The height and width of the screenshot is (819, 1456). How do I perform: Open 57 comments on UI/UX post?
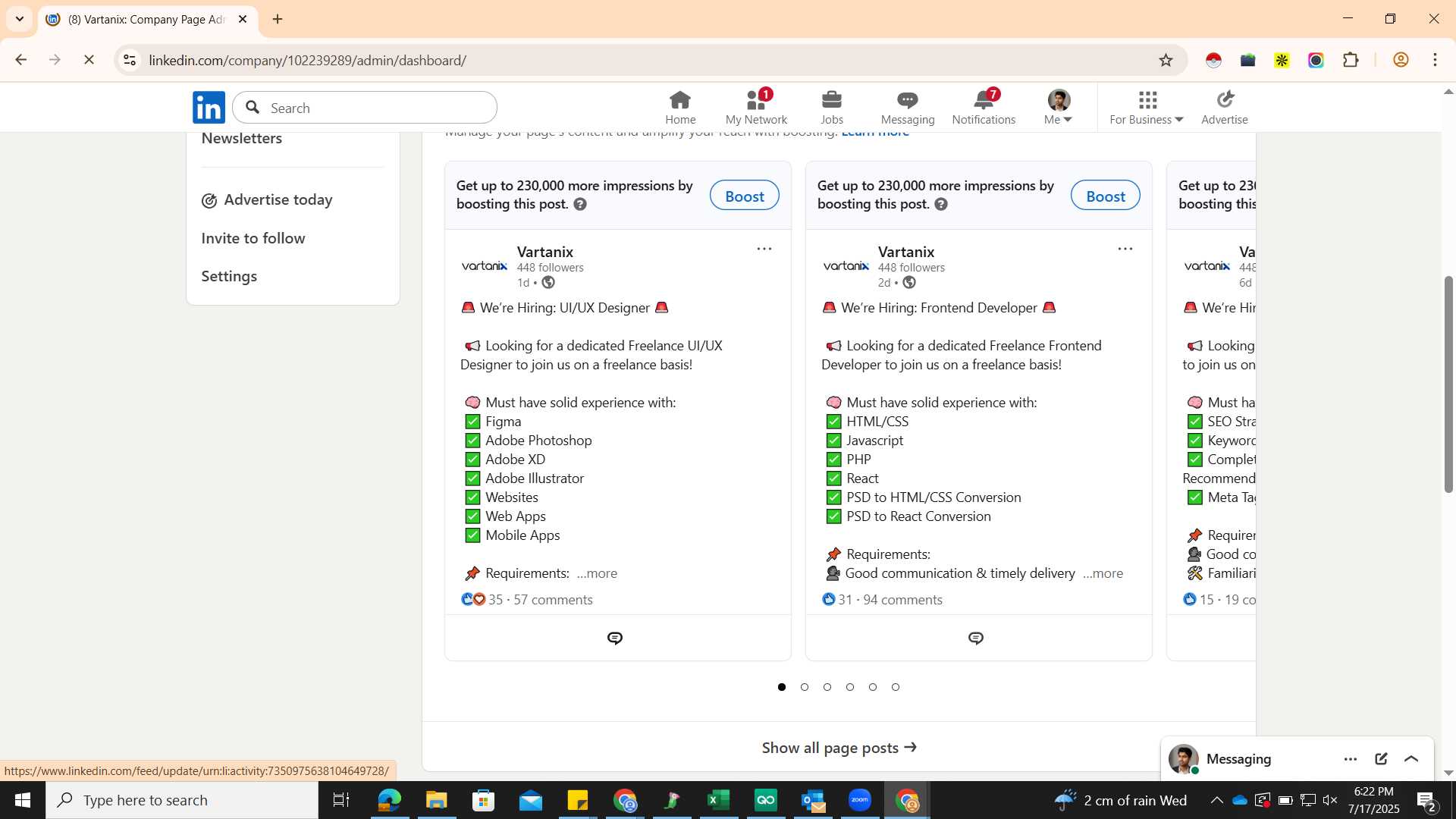[553, 600]
